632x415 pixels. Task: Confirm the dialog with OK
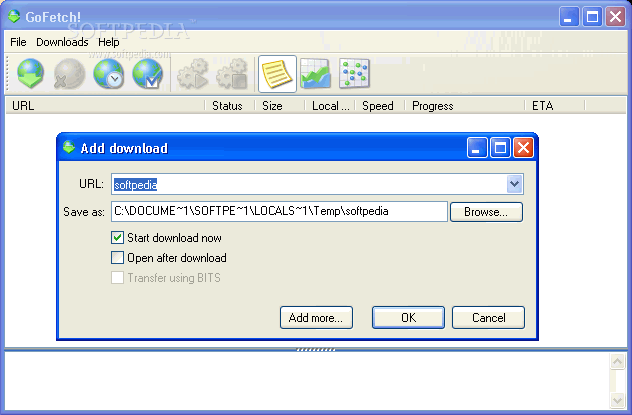[408, 317]
